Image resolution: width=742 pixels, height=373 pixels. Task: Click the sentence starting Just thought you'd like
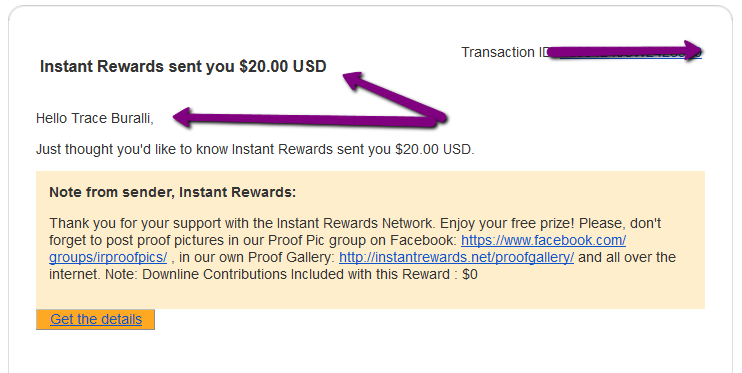pyautogui.click(x=255, y=150)
